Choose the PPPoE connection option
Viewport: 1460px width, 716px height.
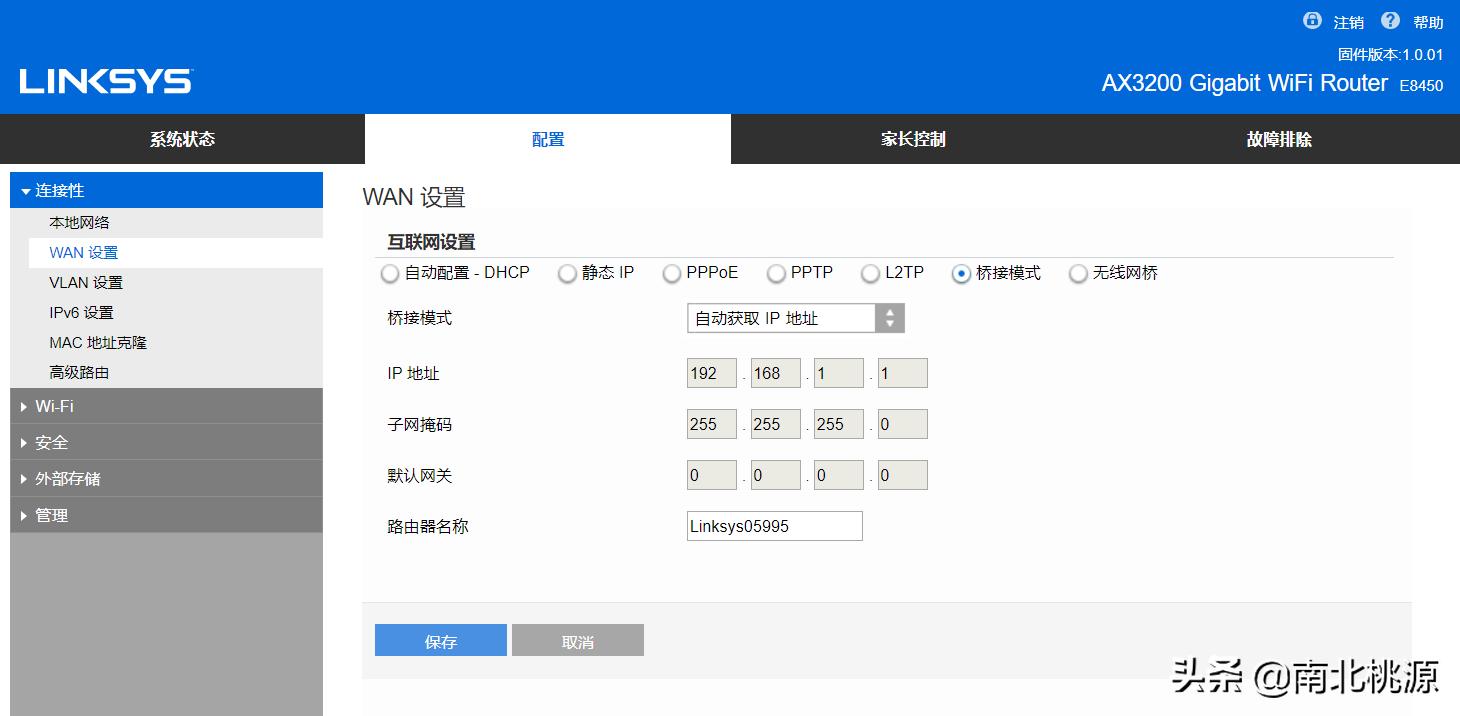tap(671, 272)
